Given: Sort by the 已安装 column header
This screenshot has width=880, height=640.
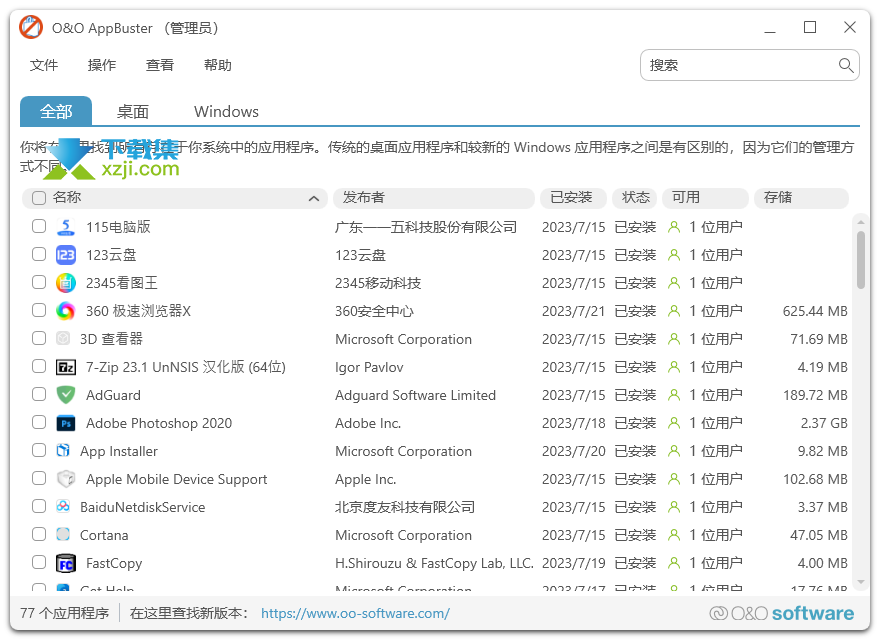Looking at the screenshot, I should coord(573,198).
